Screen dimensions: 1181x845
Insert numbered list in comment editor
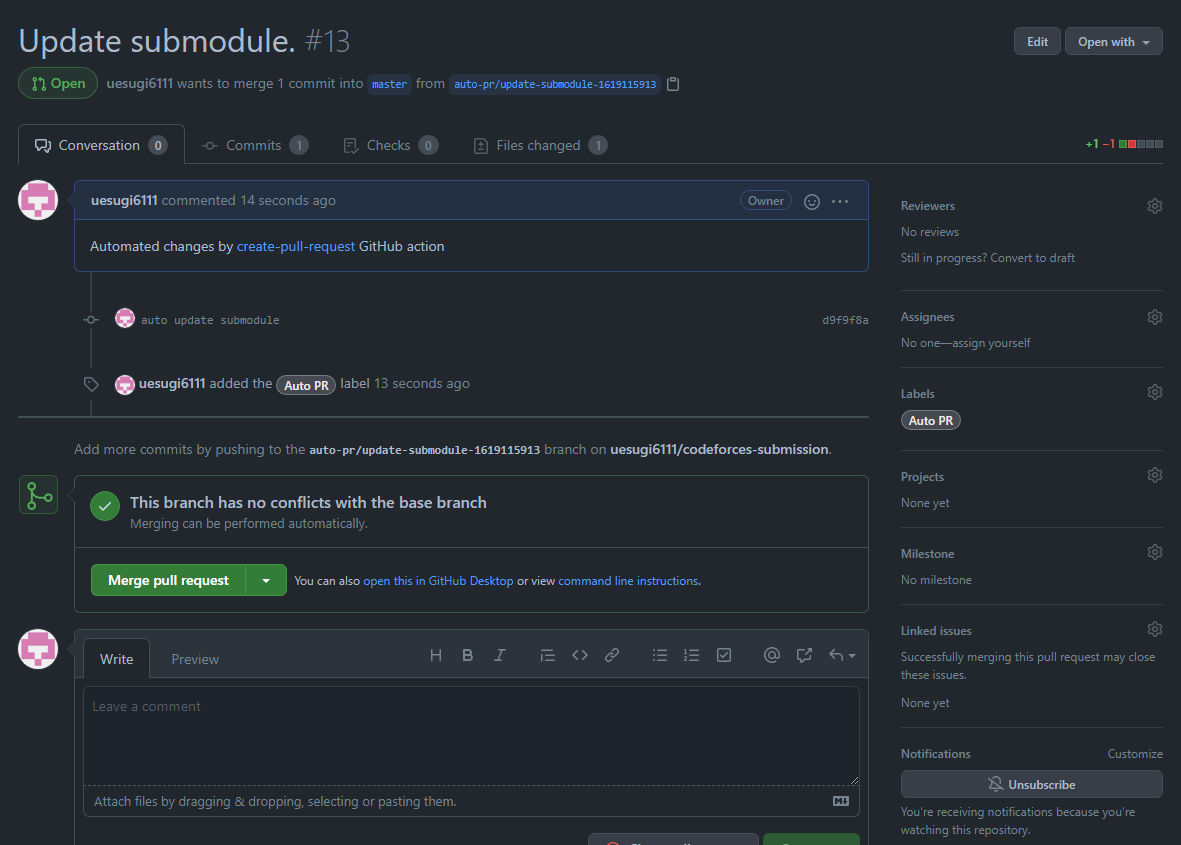(x=691, y=655)
